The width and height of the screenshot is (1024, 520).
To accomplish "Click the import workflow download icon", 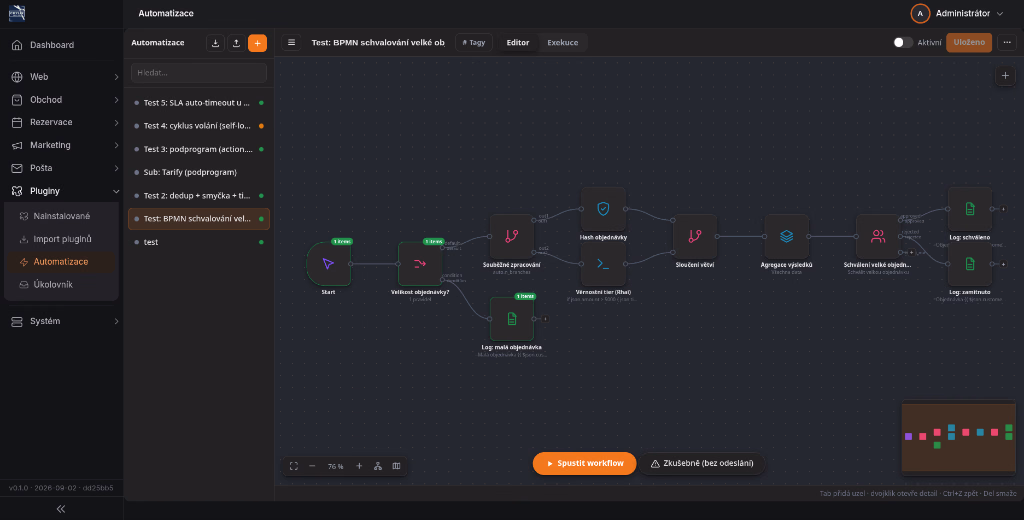I will [216, 43].
